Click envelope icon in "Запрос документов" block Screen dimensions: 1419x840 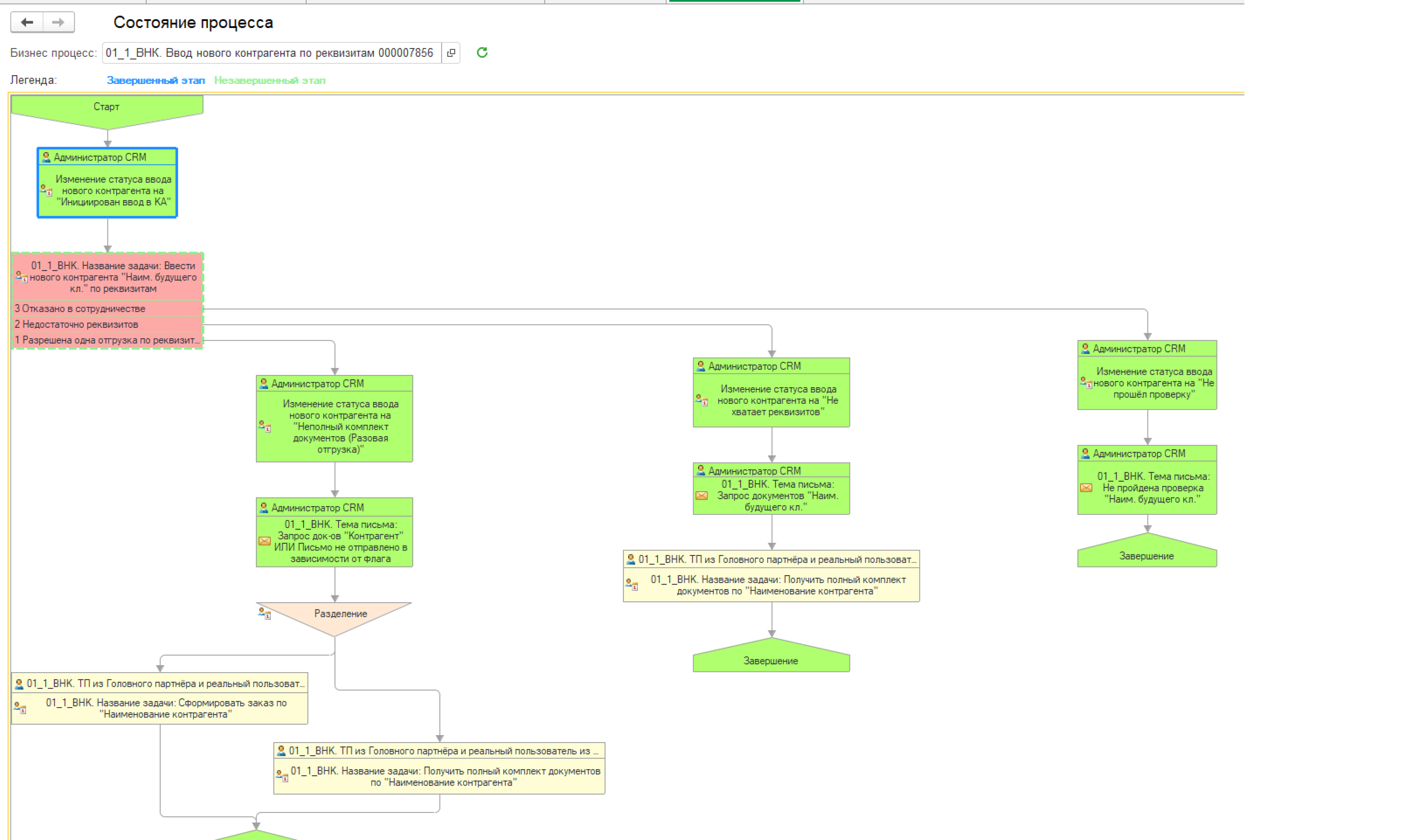point(702,496)
